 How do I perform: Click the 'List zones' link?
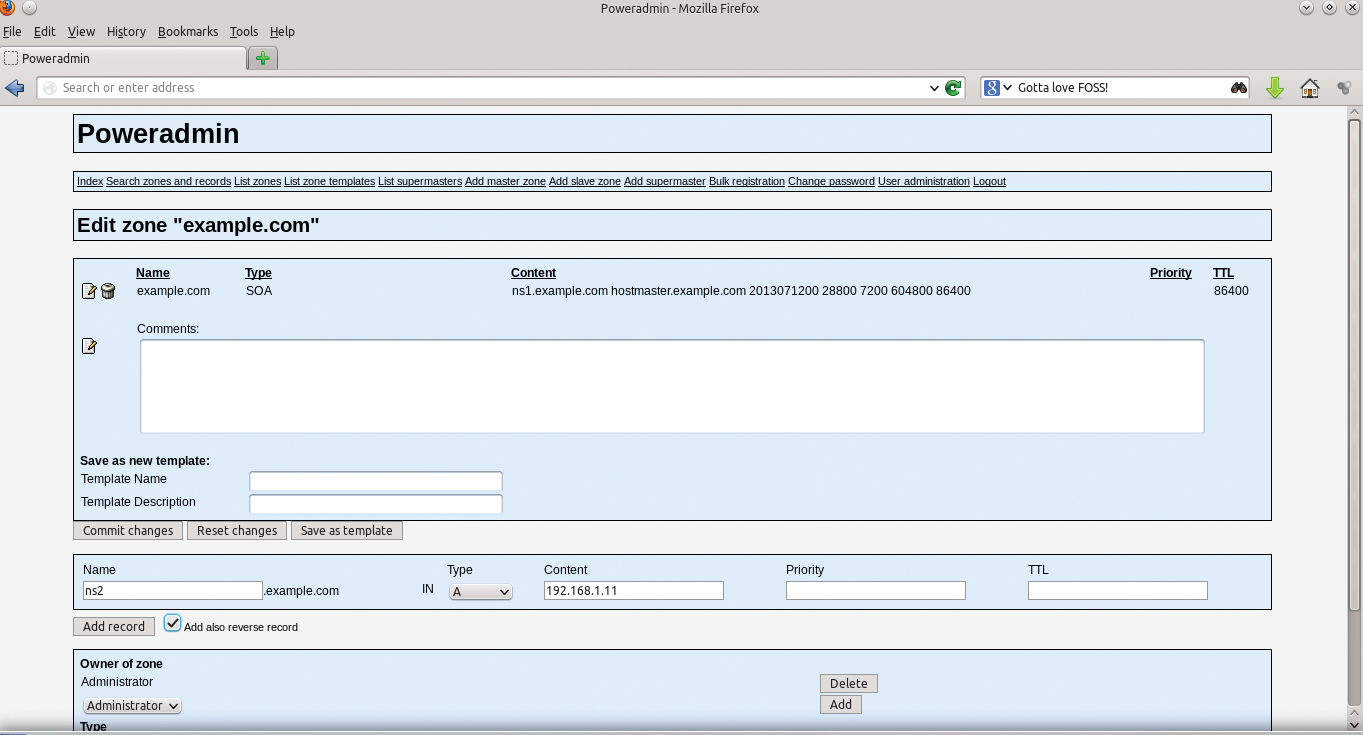click(x=257, y=181)
